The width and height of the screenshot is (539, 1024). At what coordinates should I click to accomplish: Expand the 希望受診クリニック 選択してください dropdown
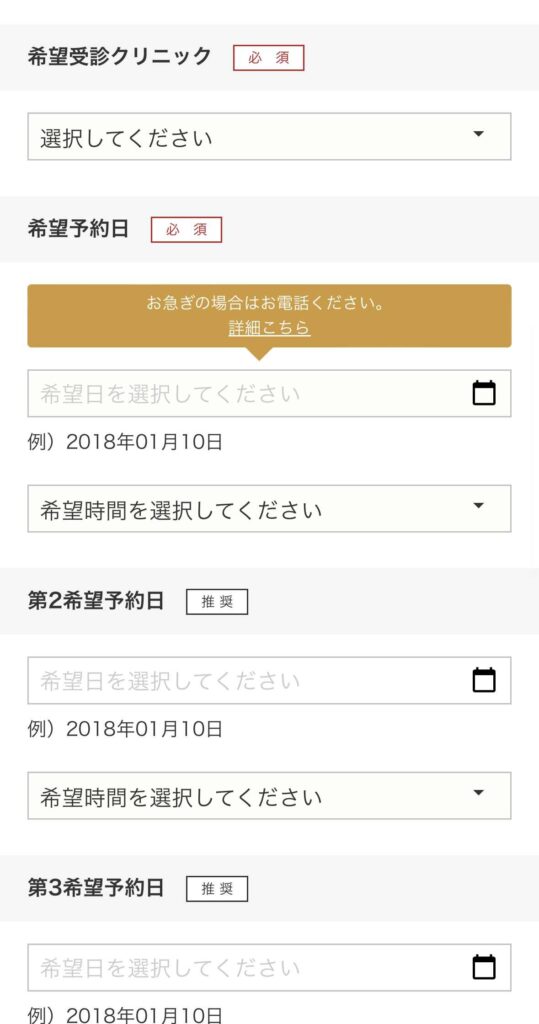coord(269,136)
